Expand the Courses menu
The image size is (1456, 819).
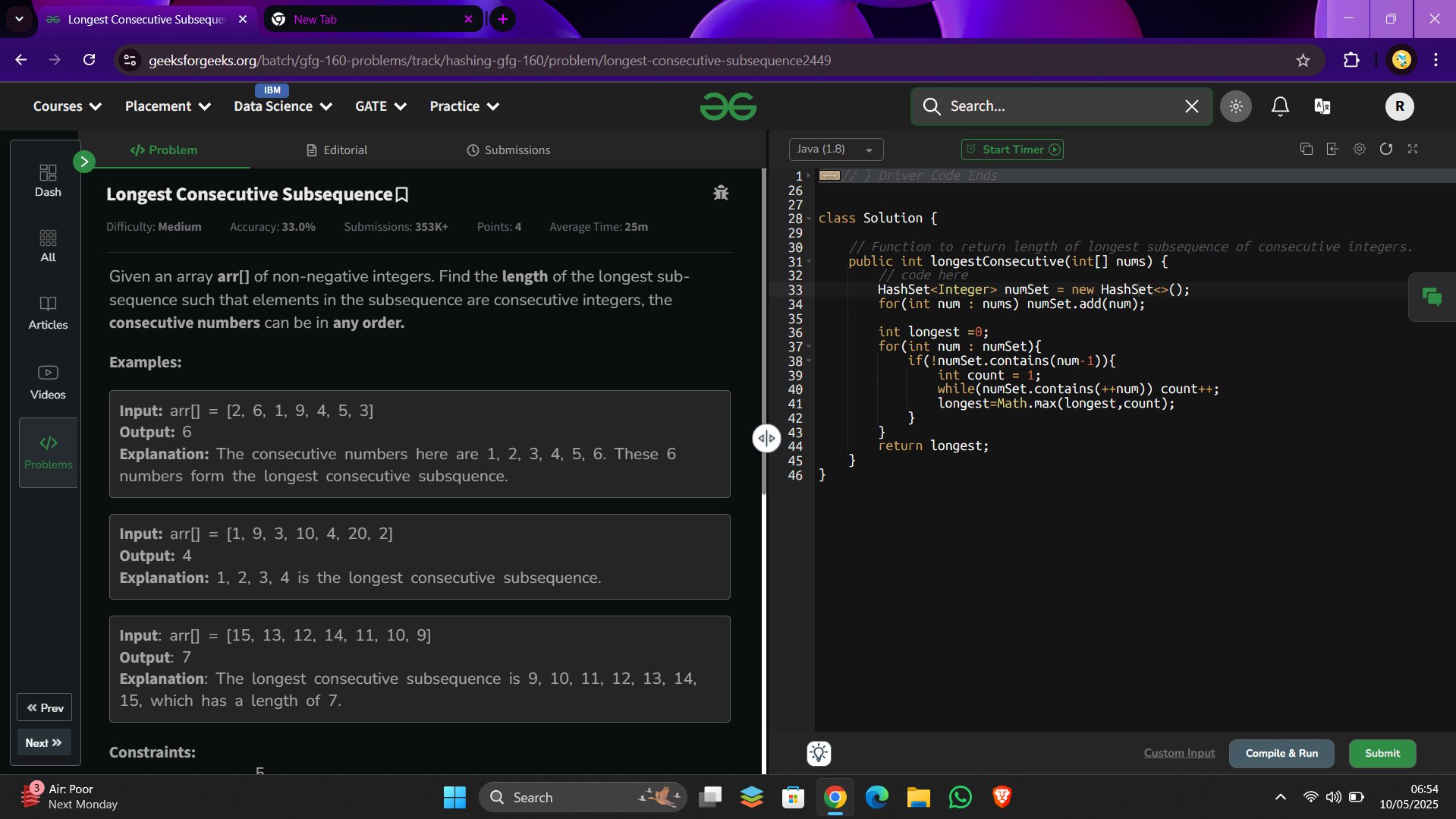67,106
